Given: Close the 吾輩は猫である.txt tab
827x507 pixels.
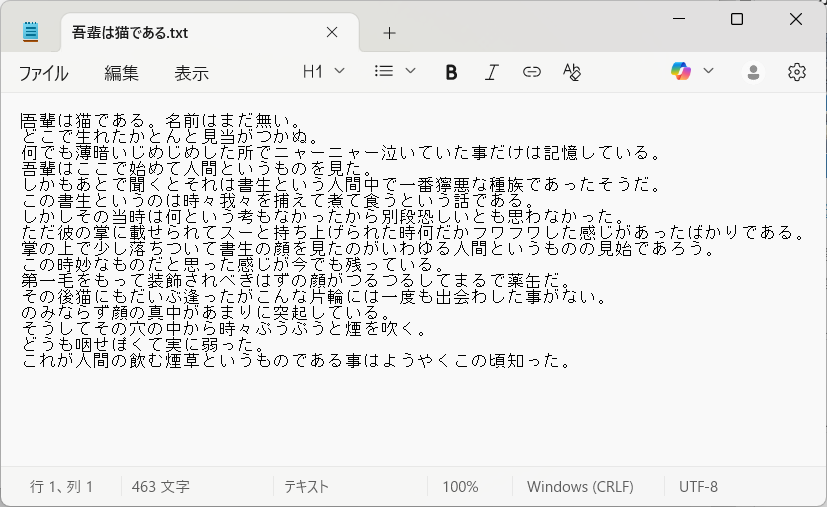Looking at the screenshot, I should tap(332, 32).
